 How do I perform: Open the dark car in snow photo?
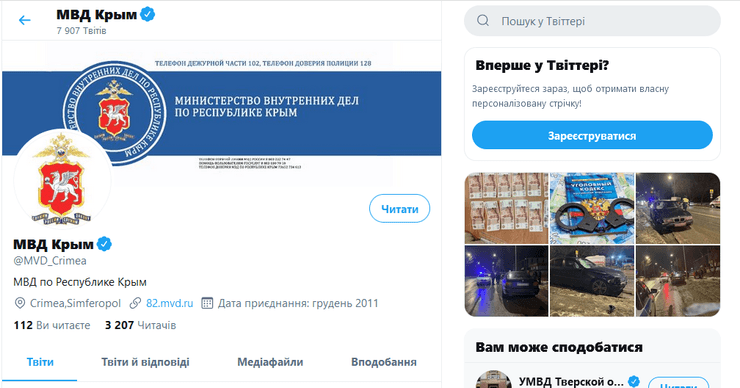[592, 281]
